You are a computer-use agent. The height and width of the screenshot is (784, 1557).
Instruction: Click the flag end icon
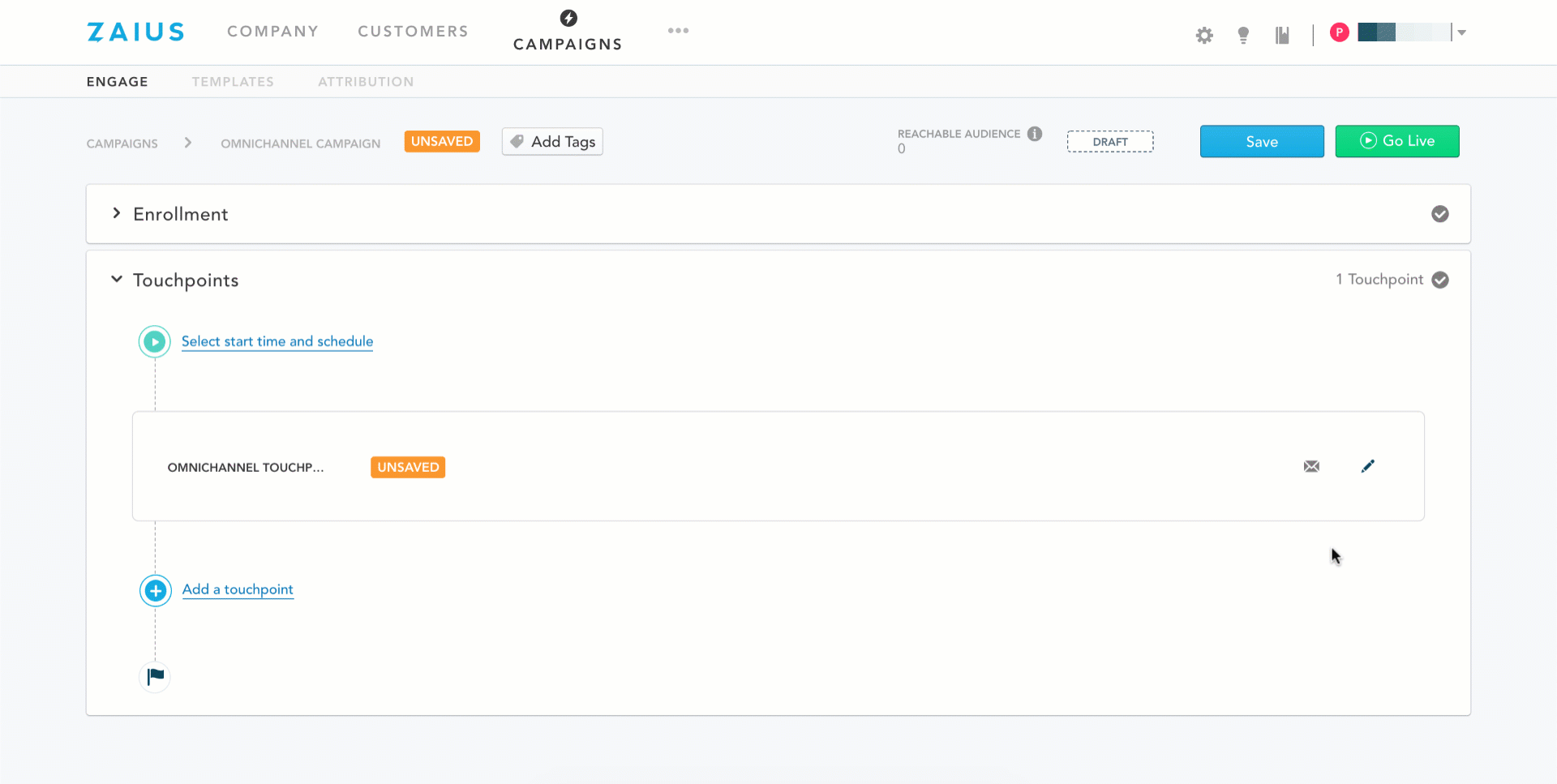pos(155,676)
